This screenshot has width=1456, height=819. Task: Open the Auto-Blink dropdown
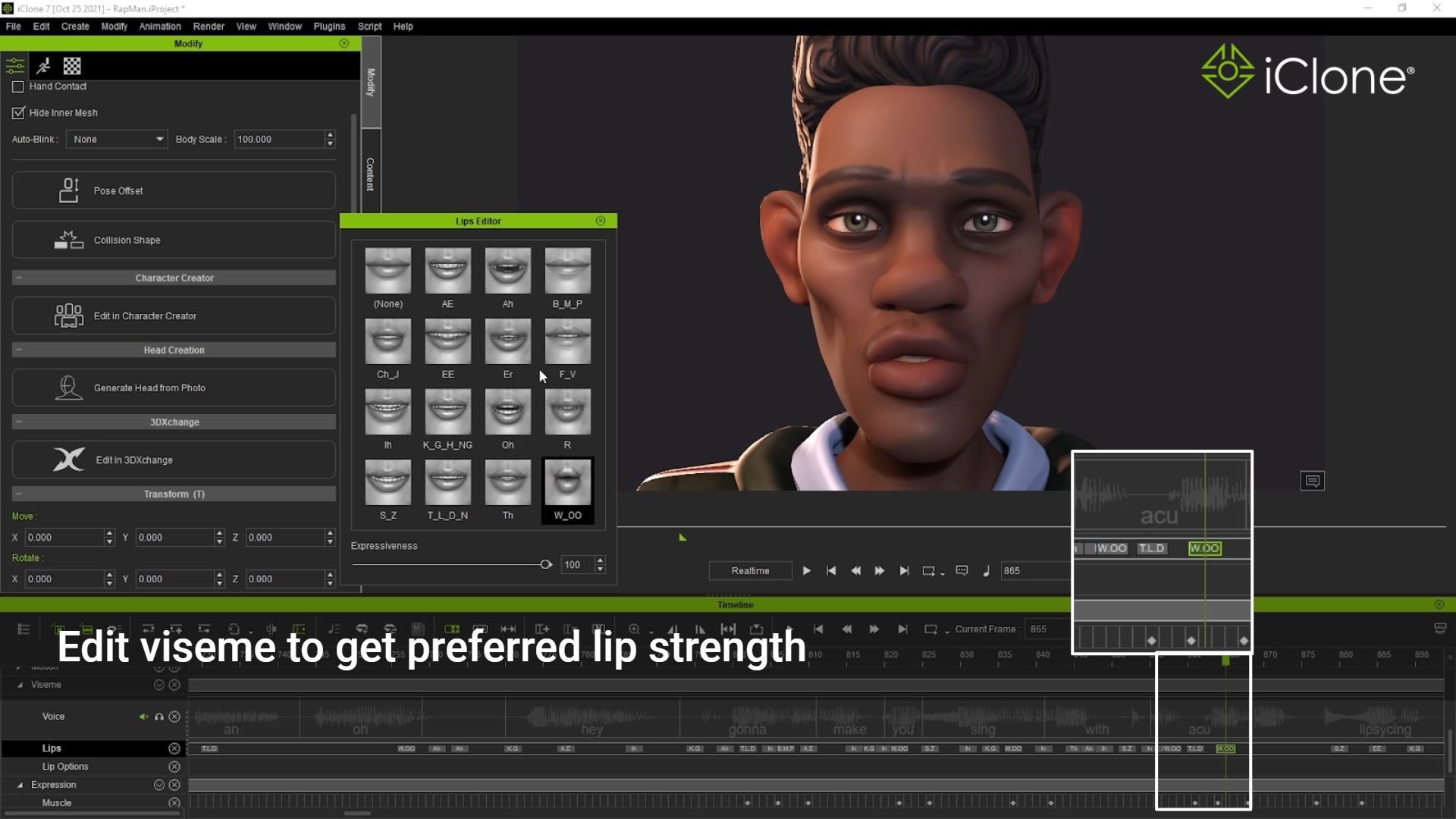(x=117, y=140)
